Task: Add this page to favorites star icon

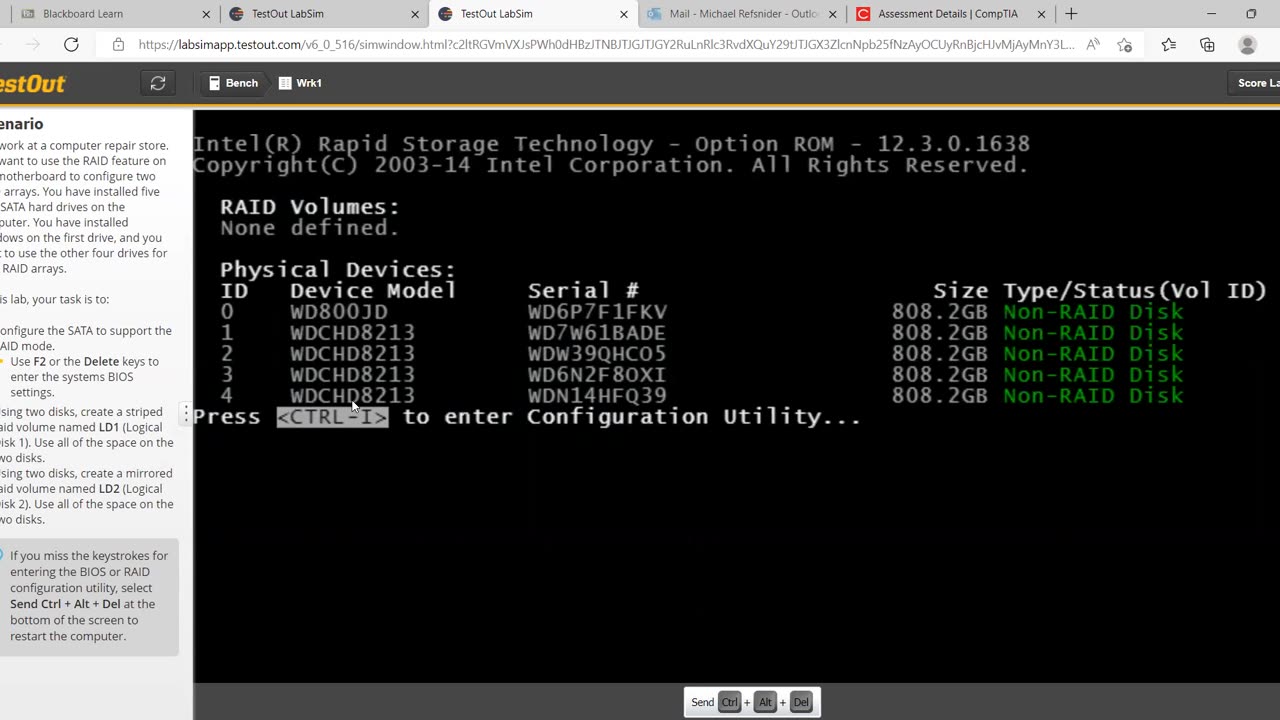Action: 1125,44
